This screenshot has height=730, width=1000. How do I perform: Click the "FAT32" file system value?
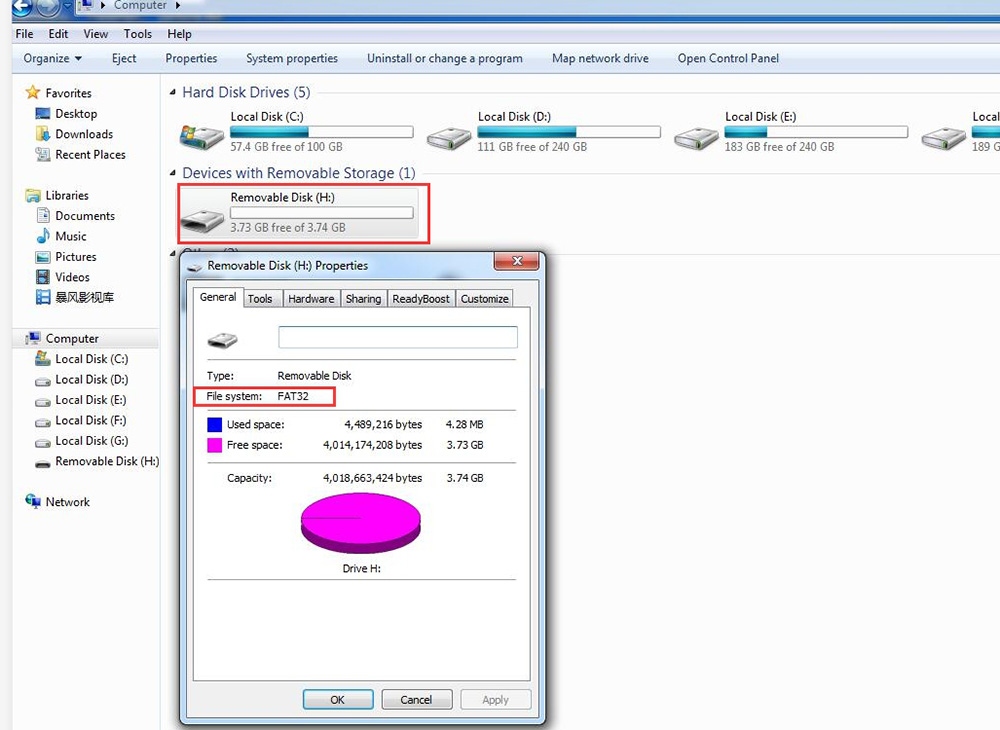[293, 396]
